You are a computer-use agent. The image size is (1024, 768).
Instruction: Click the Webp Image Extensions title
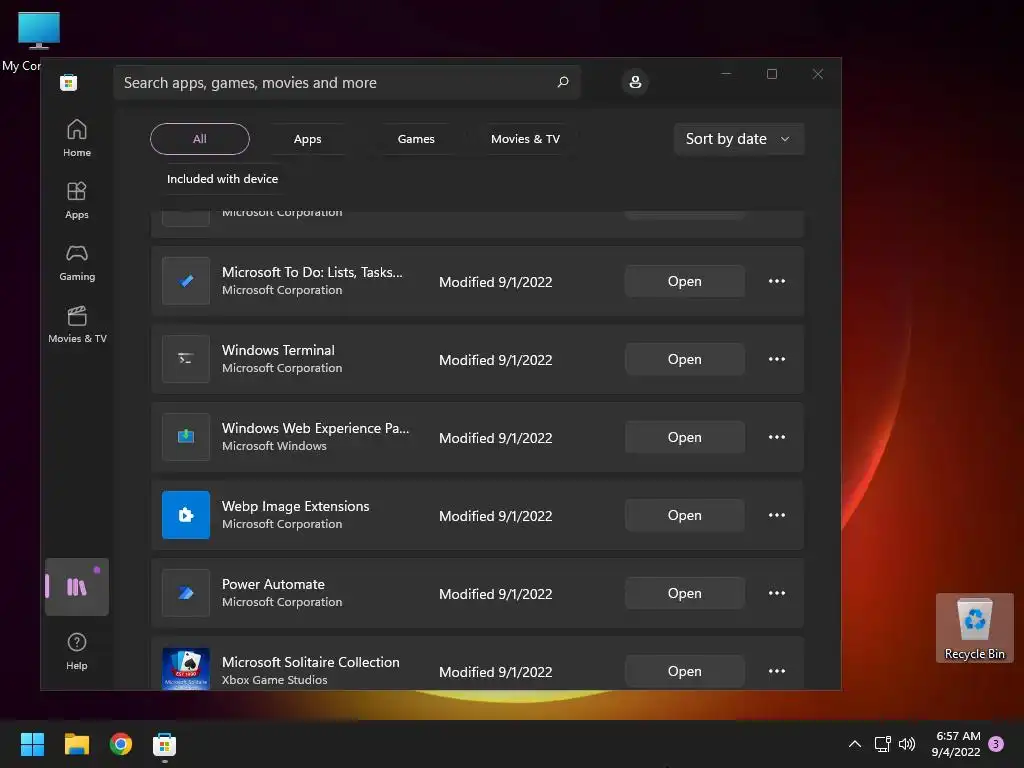point(295,506)
